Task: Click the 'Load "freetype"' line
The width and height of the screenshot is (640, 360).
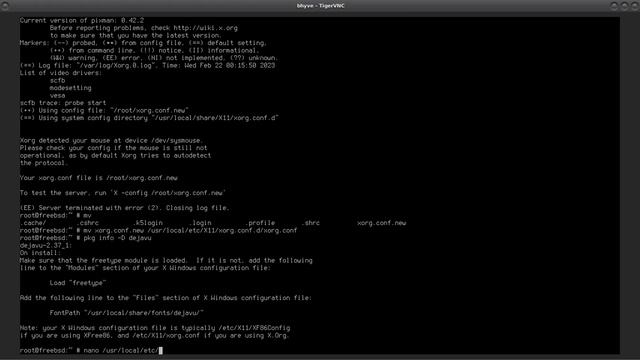Action: (78, 283)
